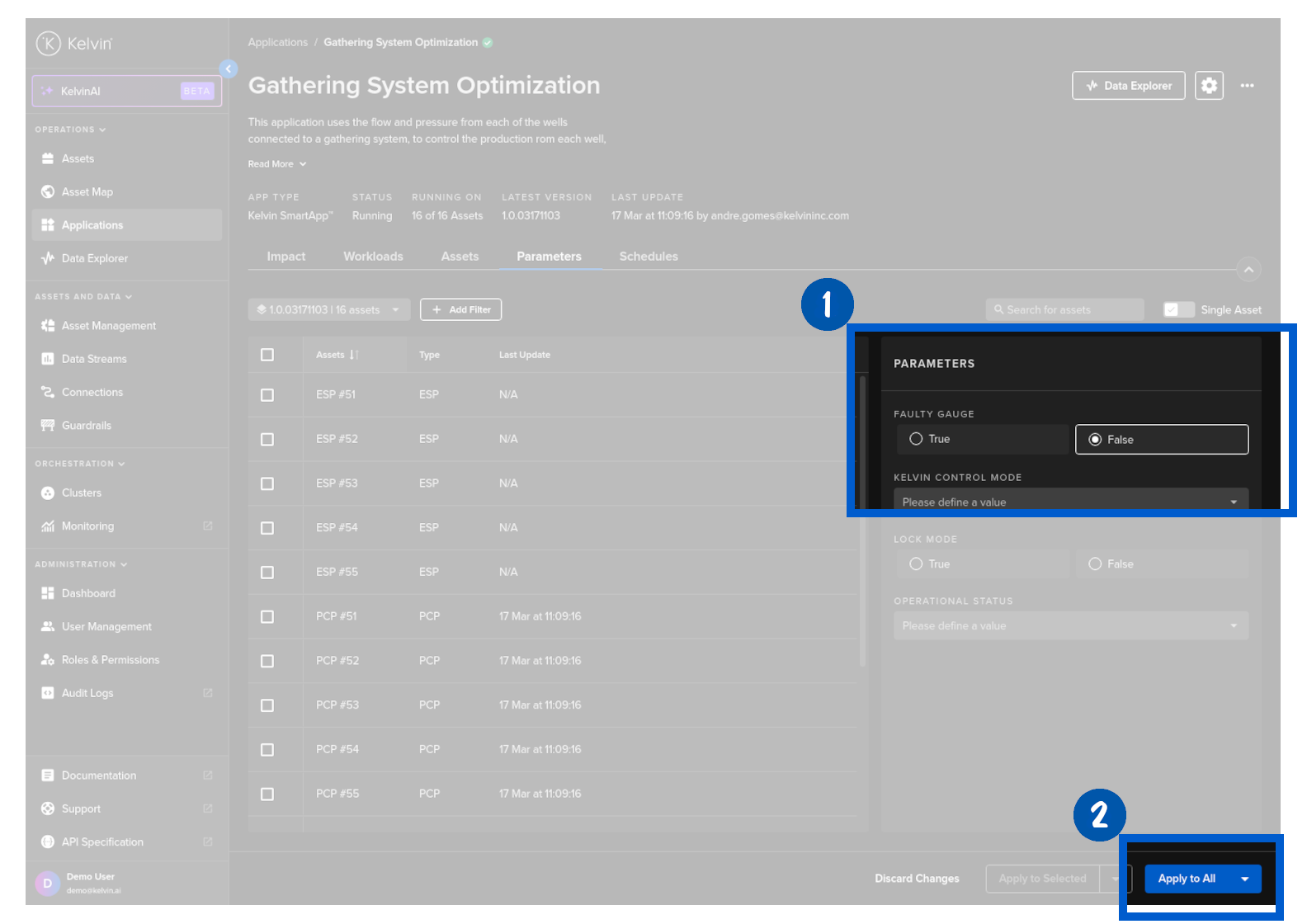
Task: Toggle the Single Asset switch
Action: [1178, 309]
